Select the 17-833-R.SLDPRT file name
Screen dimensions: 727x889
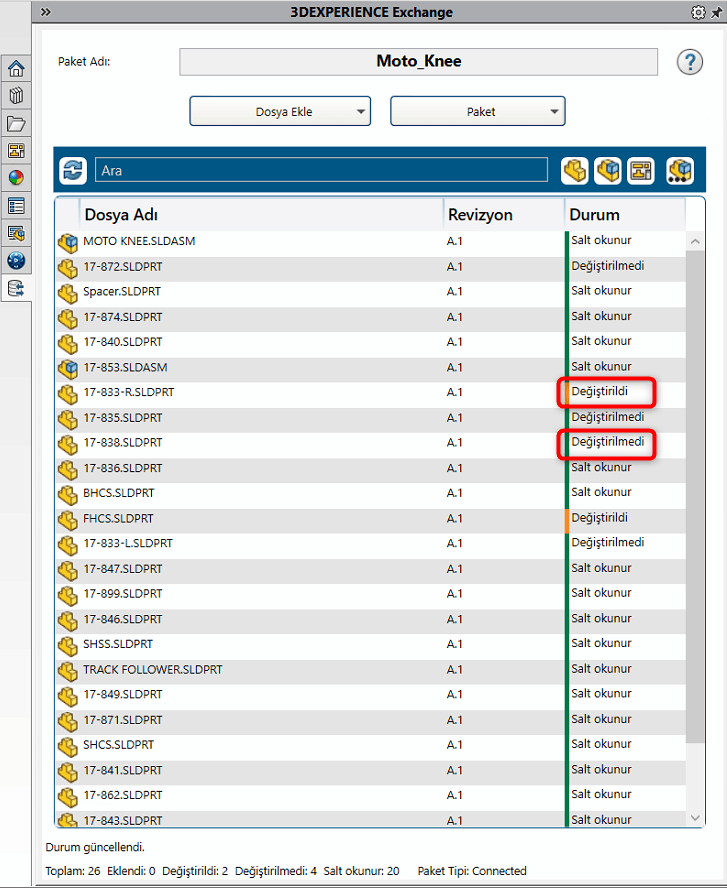[x=129, y=392]
